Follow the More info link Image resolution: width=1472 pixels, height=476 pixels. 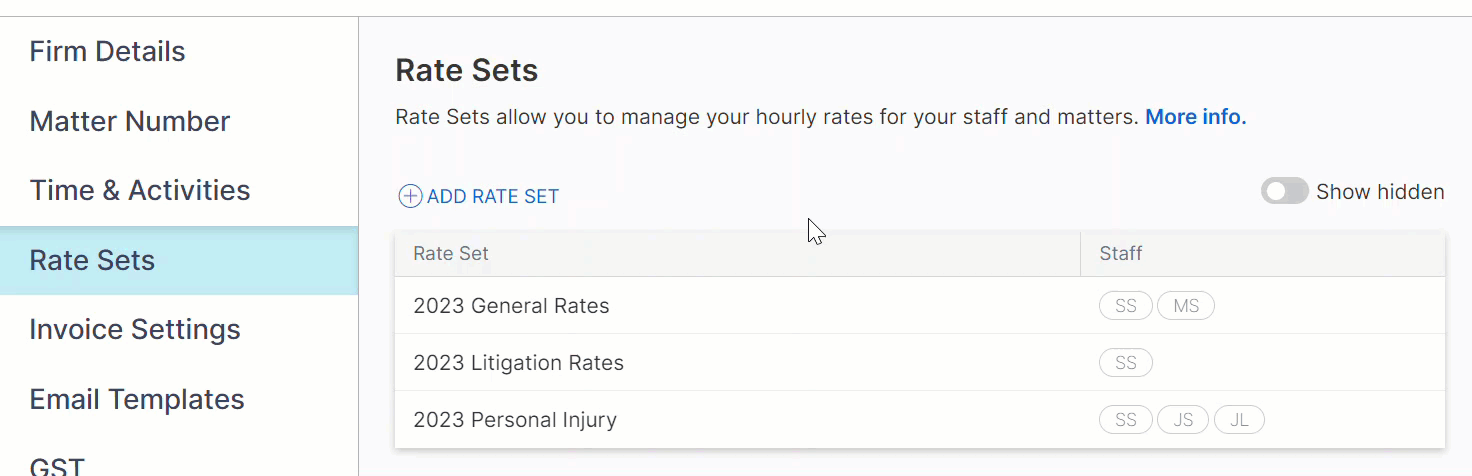(x=1196, y=117)
